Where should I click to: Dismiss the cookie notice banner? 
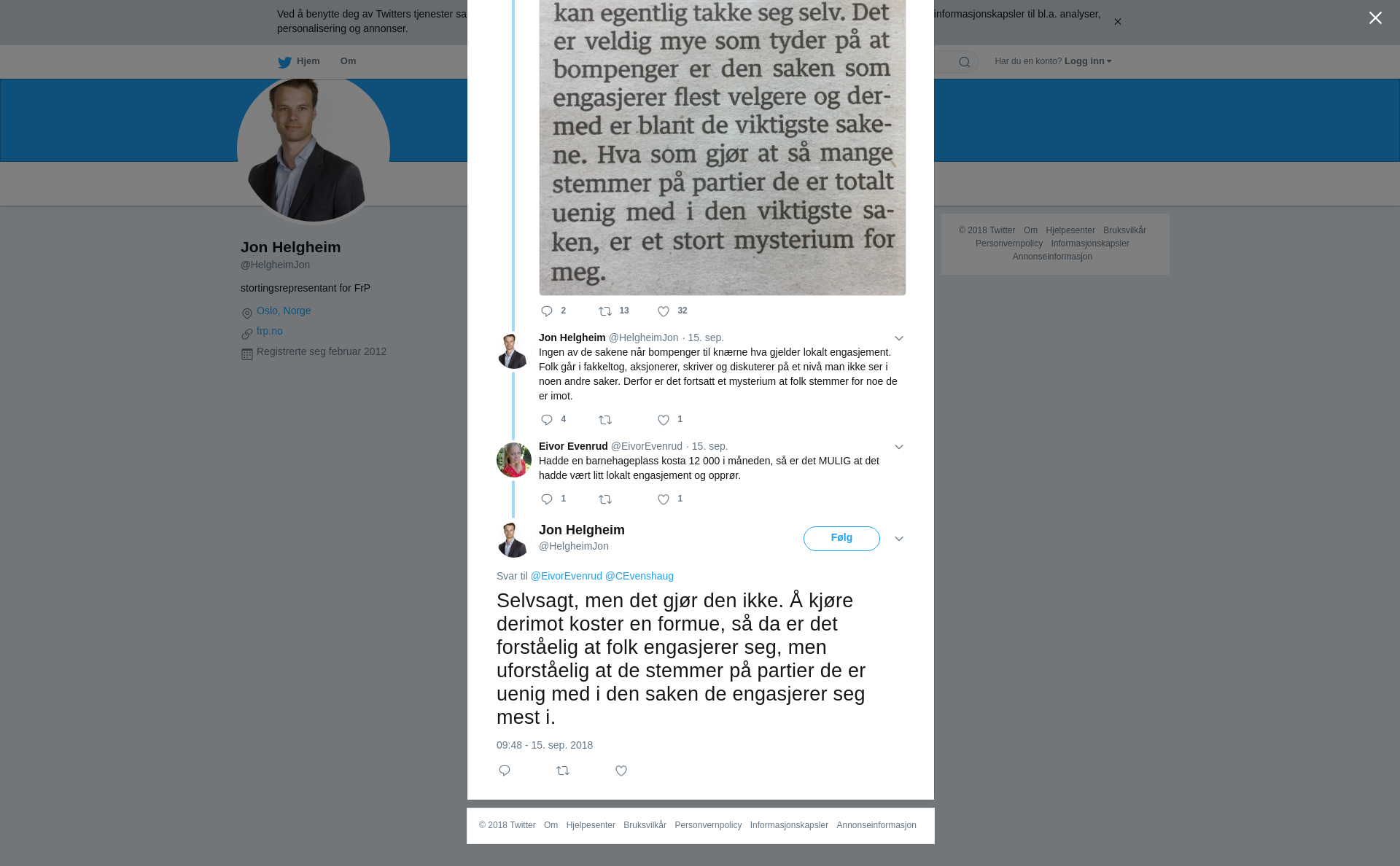[x=1117, y=22]
